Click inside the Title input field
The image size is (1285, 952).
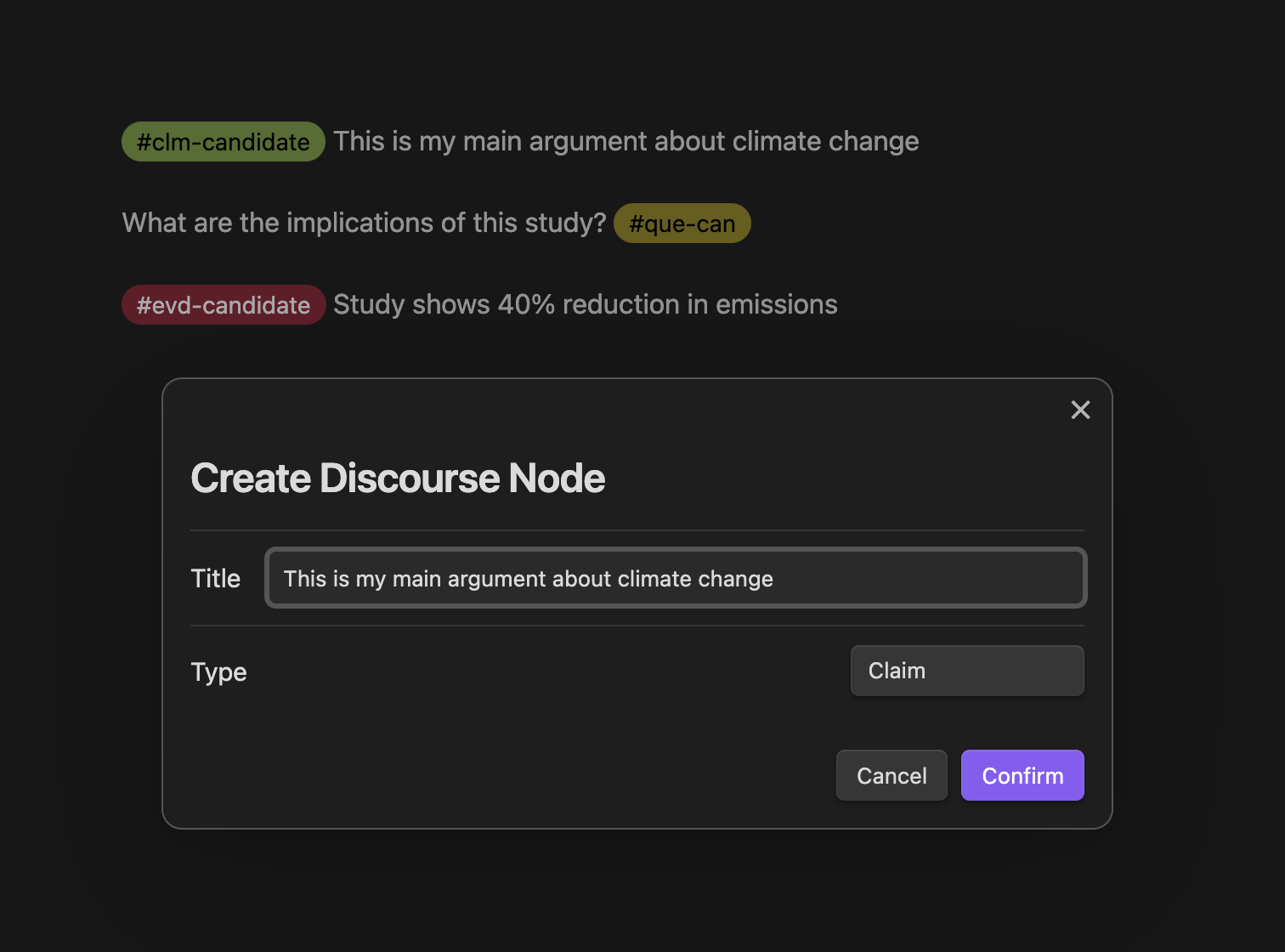pos(676,578)
